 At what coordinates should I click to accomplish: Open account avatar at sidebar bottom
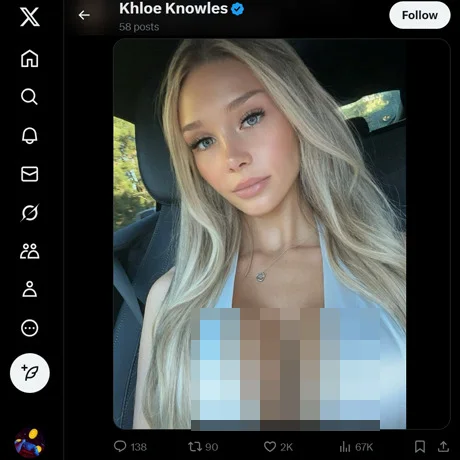point(30,443)
